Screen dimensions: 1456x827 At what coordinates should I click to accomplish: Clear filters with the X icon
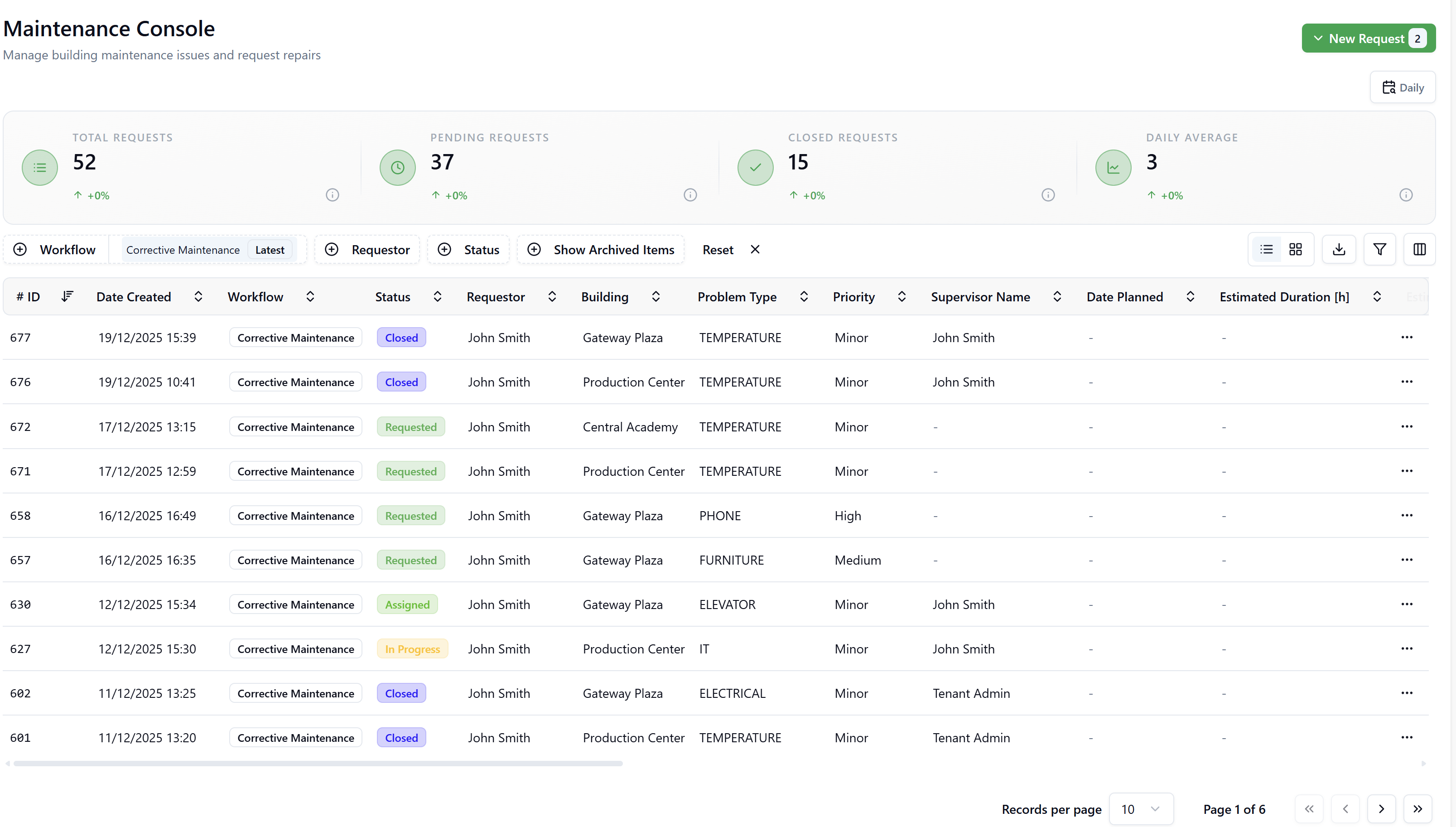754,249
